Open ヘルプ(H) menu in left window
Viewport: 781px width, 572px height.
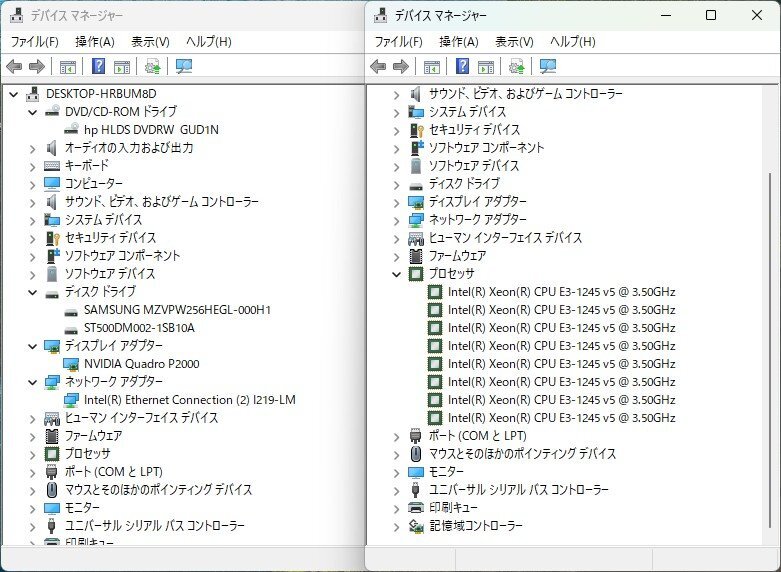coord(209,42)
